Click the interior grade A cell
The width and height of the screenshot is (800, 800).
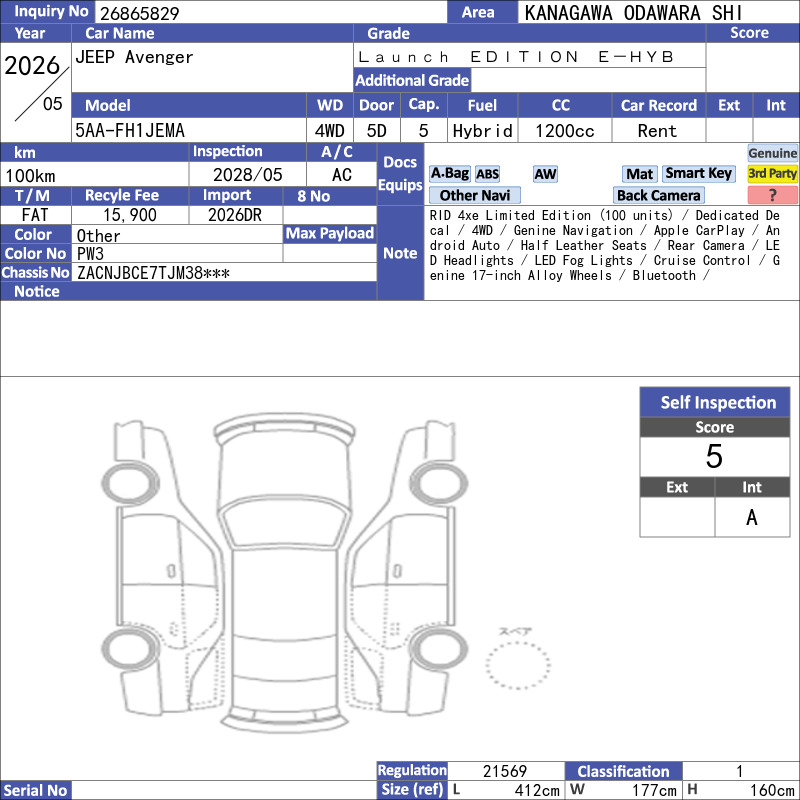752,517
